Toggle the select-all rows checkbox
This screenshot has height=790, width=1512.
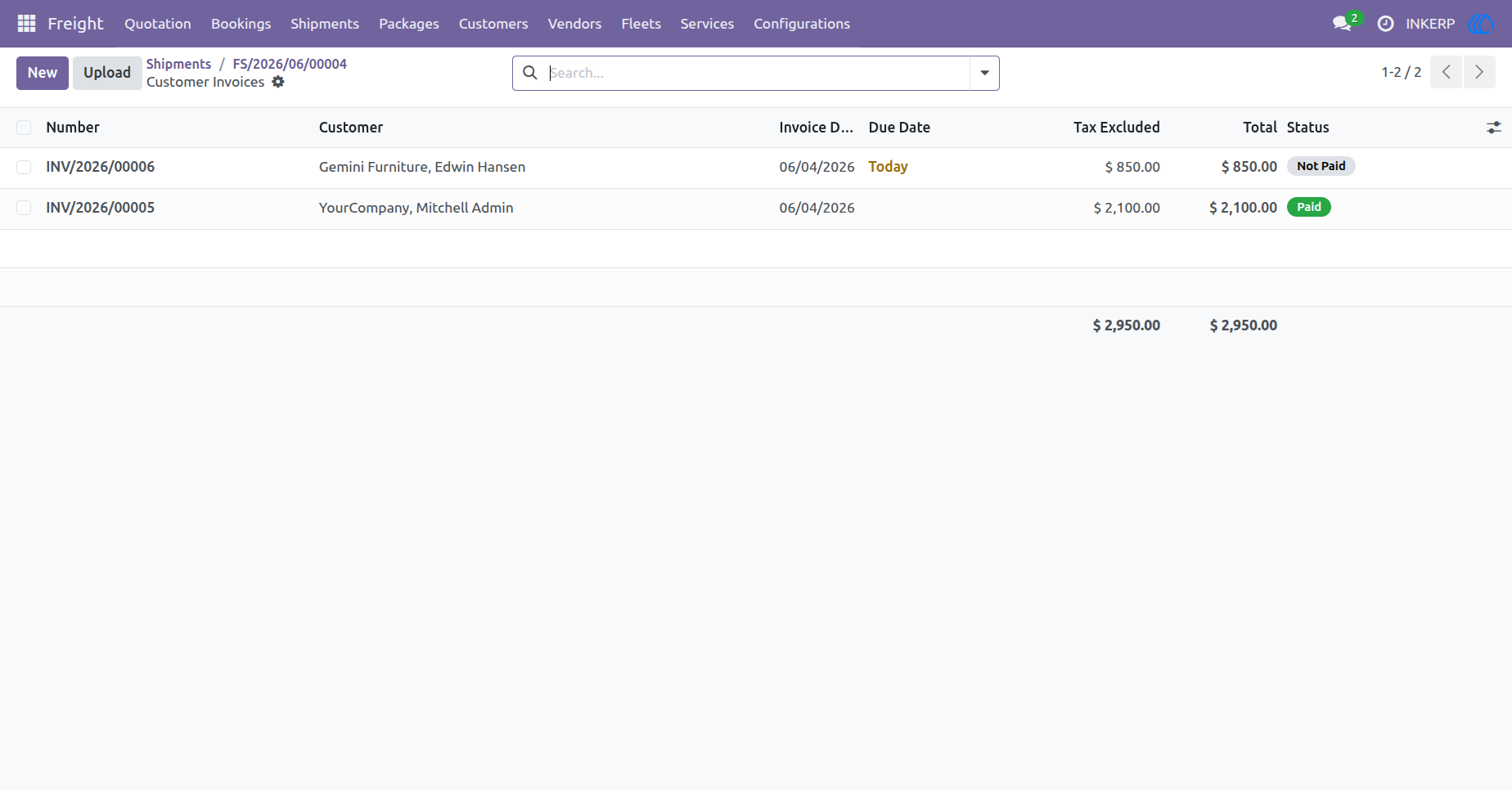click(x=24, y=128)
